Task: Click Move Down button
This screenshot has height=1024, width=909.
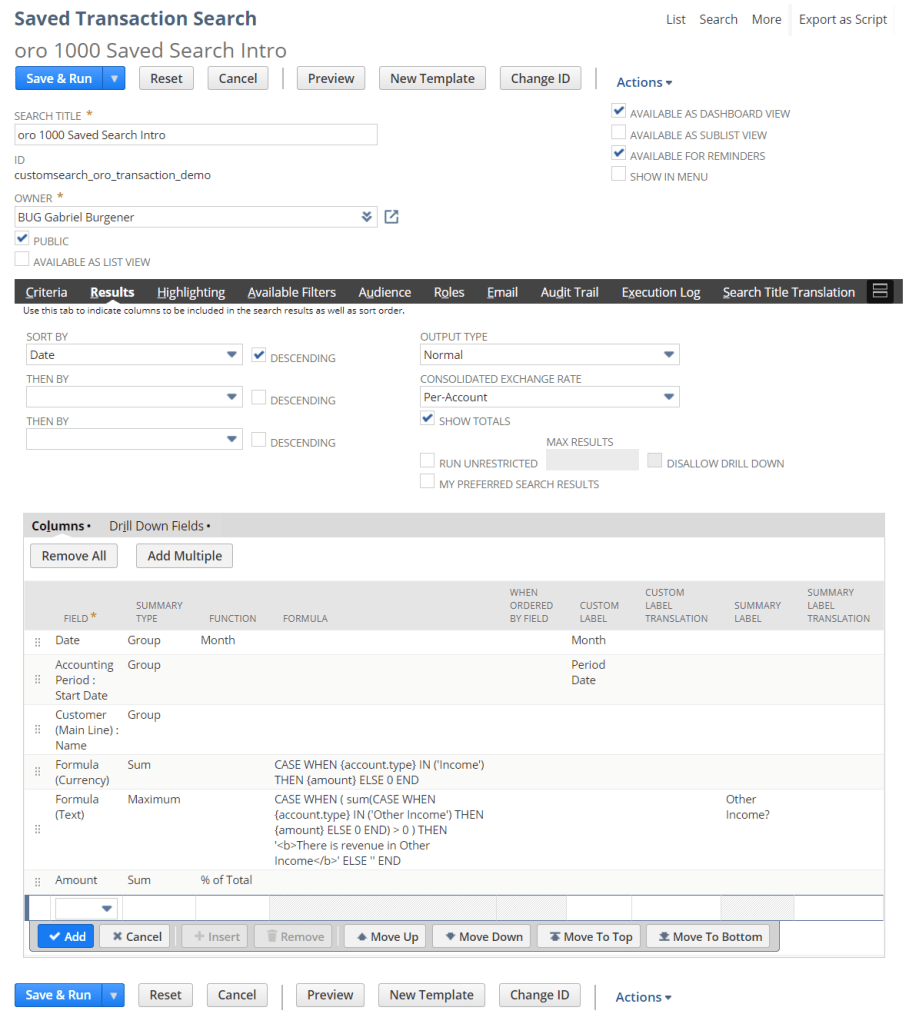Action: pyautogui.click(x=482, y=936)
